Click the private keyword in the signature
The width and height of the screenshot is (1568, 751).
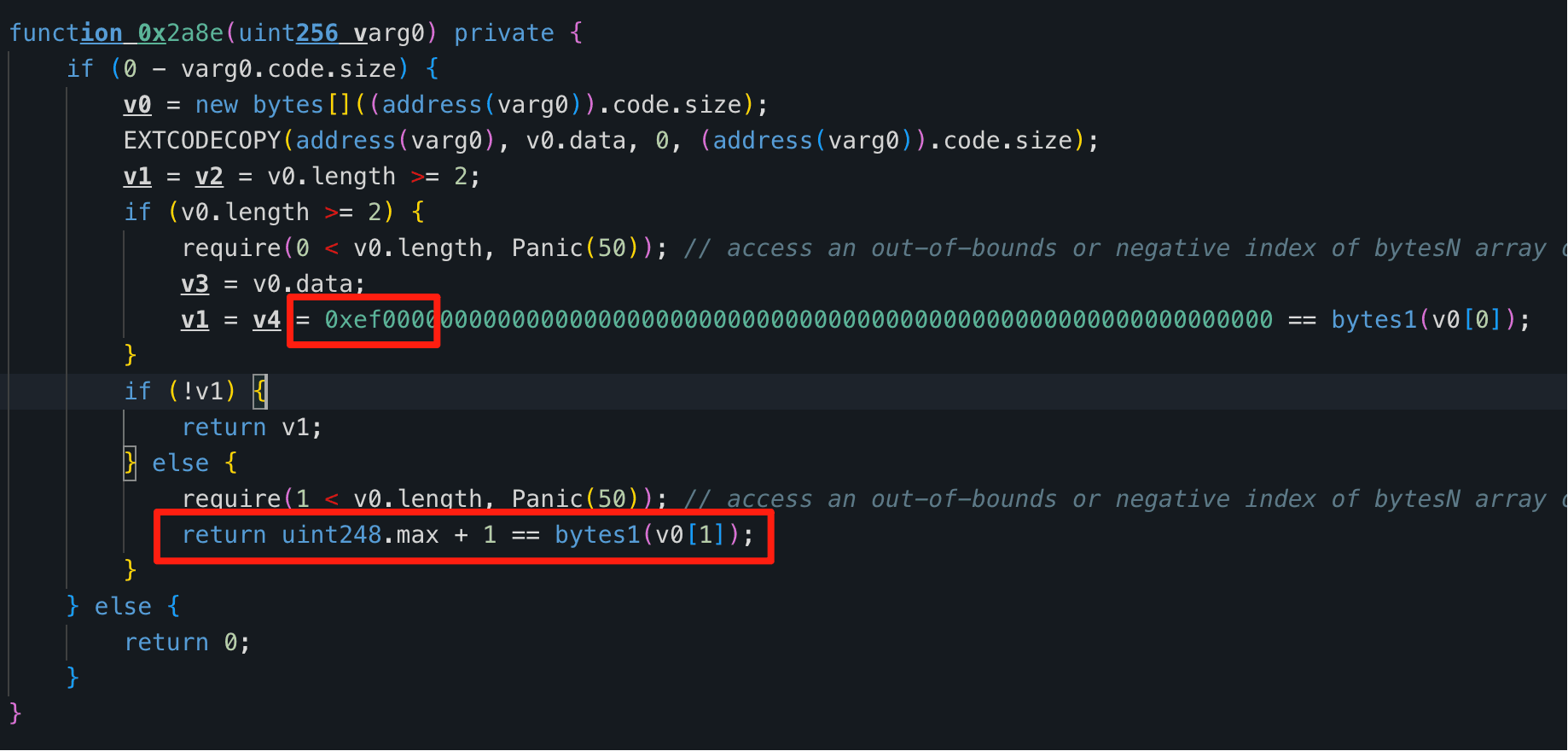coord(503,33)
